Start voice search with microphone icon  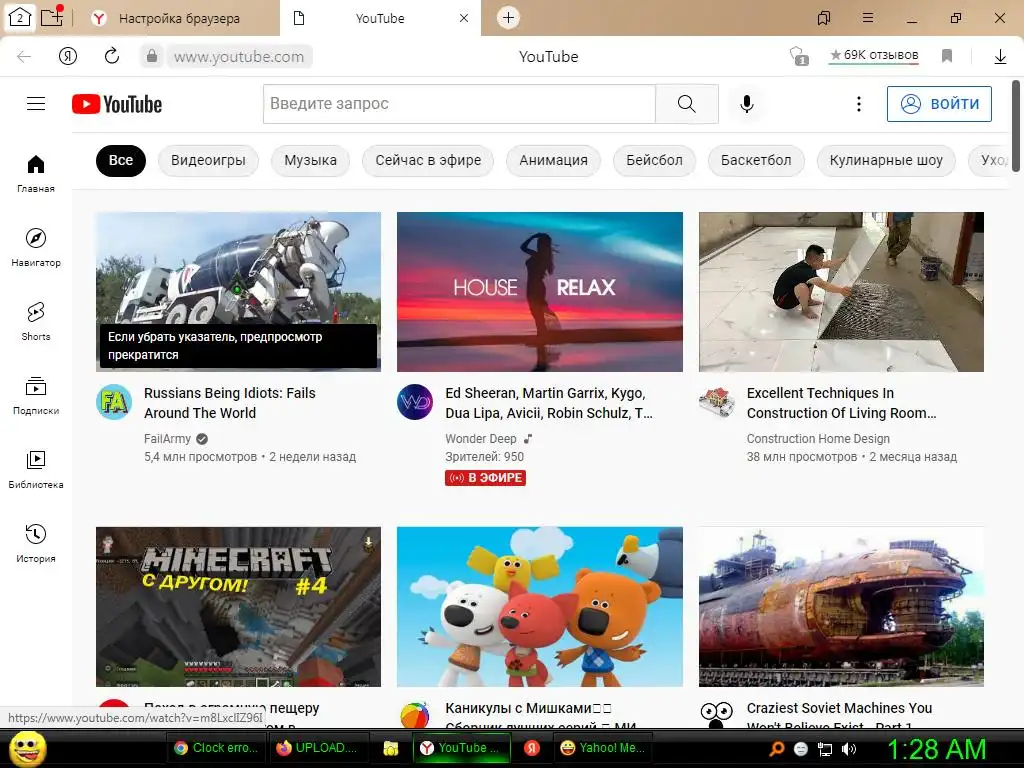click(x=746, y=104)
